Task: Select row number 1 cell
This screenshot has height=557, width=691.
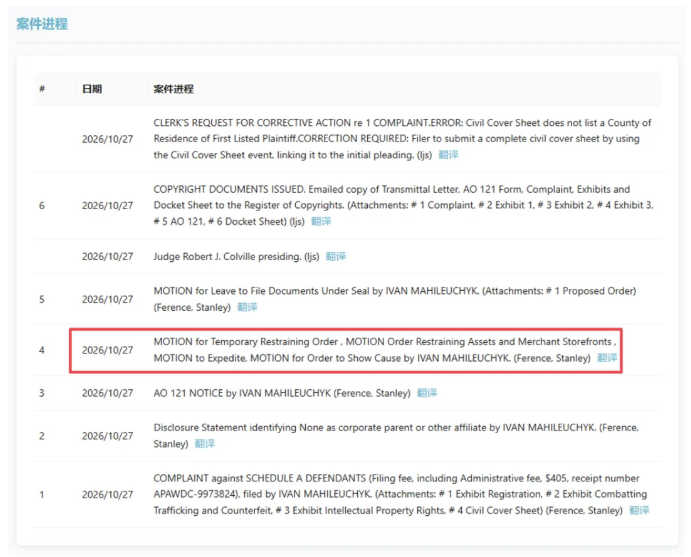Action: click(42, 495)
